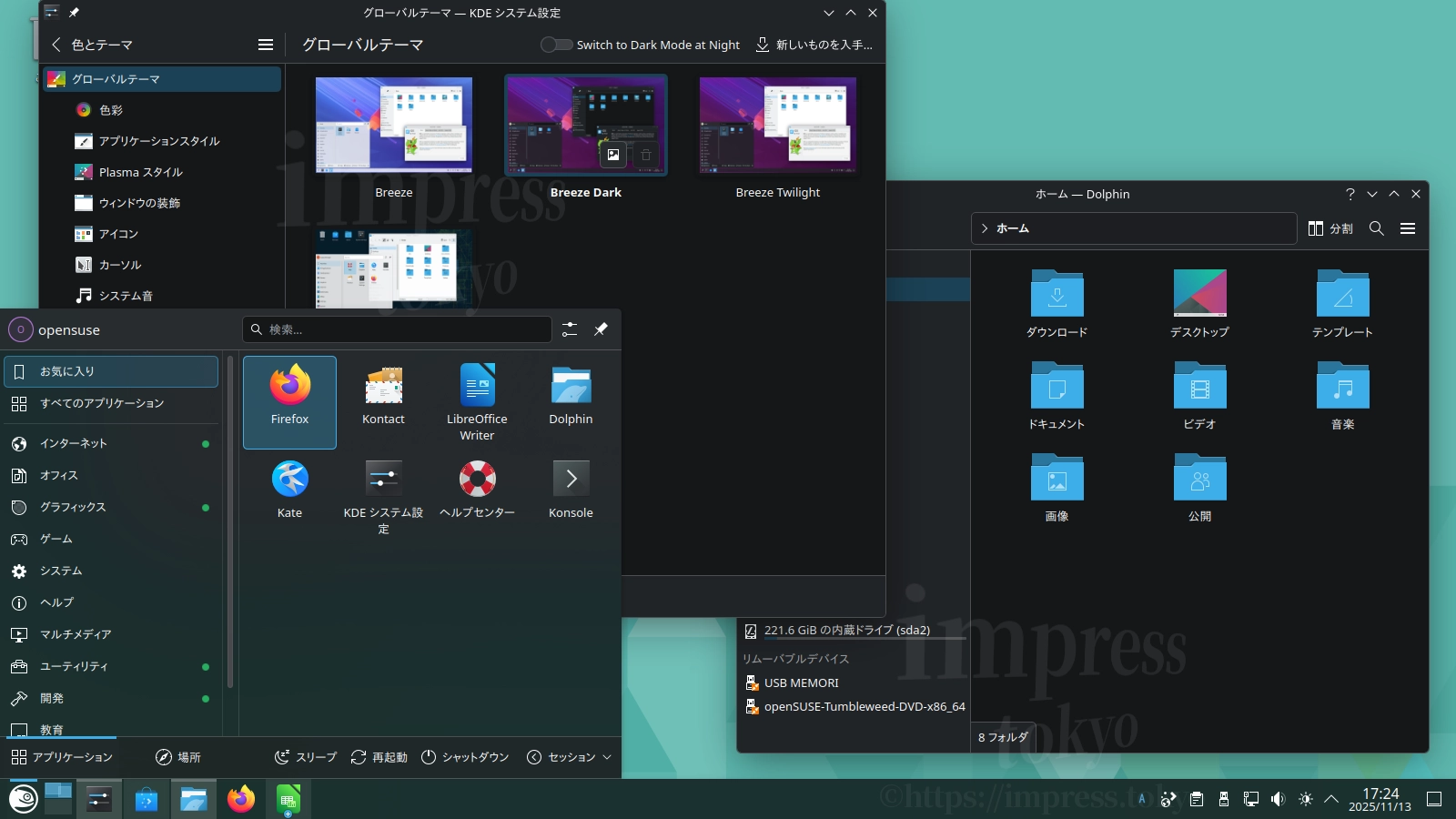Open the オフィス category
1456x819 pixels.
[111, 475]
